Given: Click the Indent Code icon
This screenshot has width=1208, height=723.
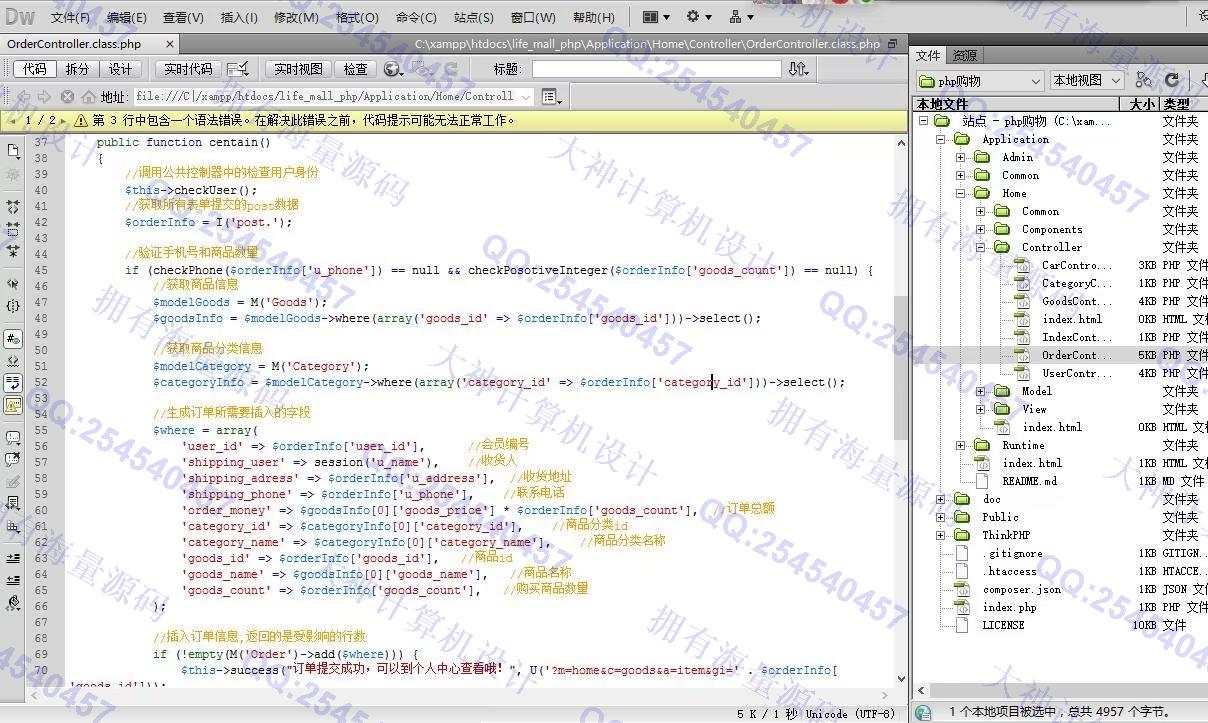Looking at the screenshot, I should coord(13,558).
